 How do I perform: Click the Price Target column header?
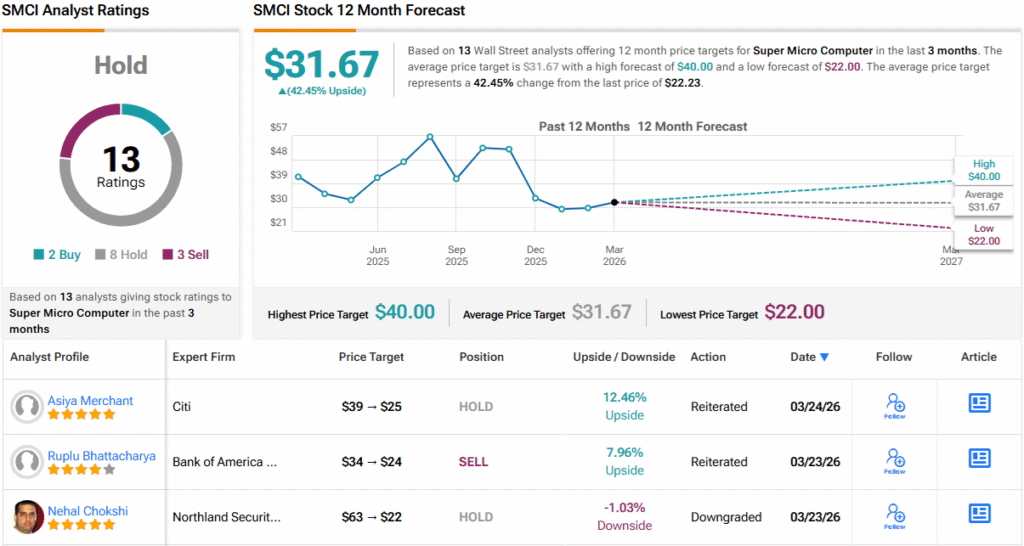pyautogui.click(x=371, y=357)
